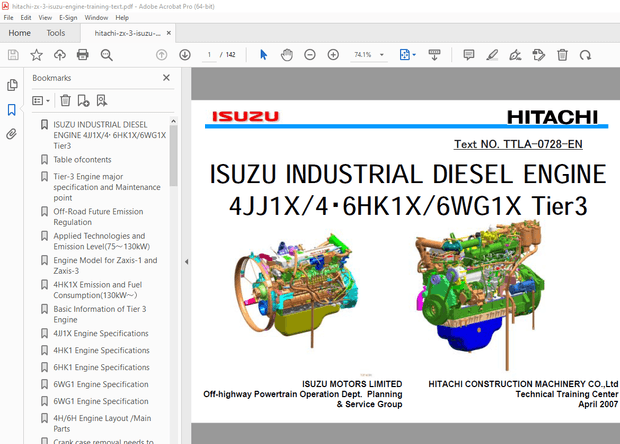Click the scrolling mode toolbar icon
Viewport: 620px width, 444px height.
click(x=434, y=55)
